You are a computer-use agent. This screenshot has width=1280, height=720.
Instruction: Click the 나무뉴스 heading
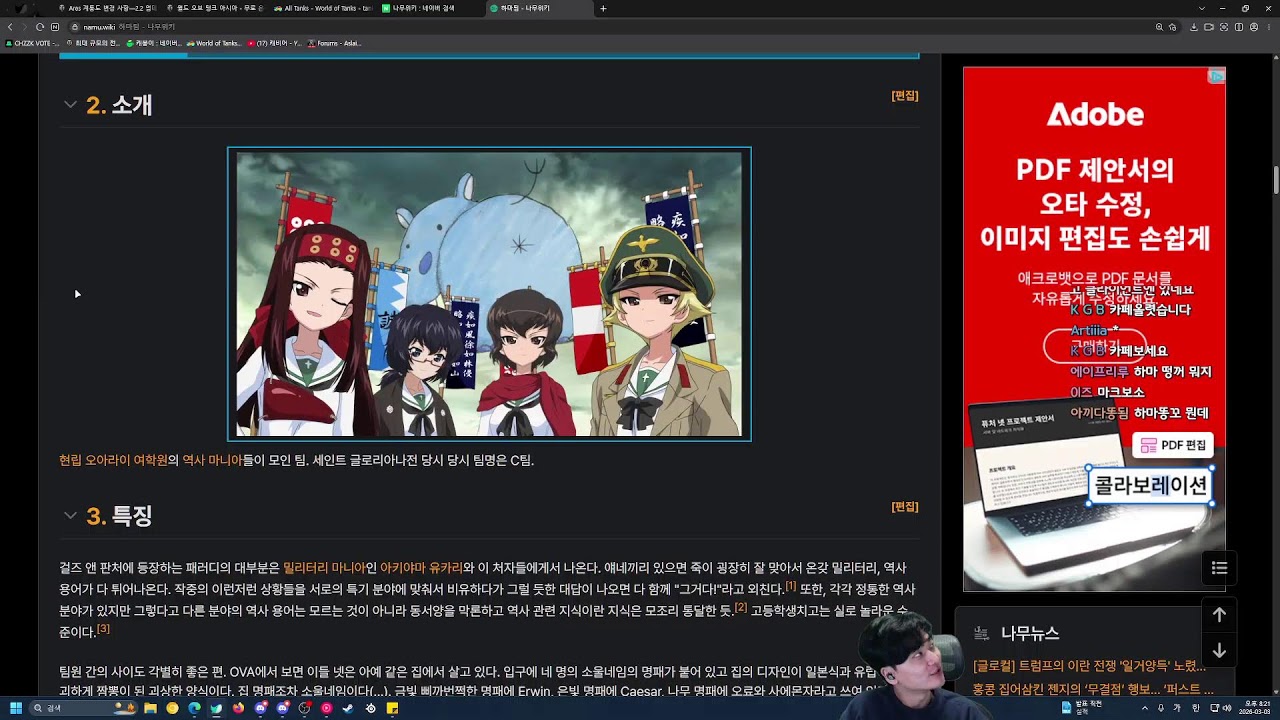pyautogui.click(x=1030, y=633)
